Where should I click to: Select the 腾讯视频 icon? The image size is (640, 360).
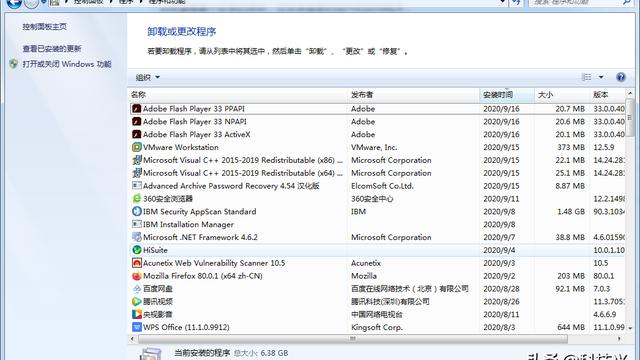pos(136,302)
